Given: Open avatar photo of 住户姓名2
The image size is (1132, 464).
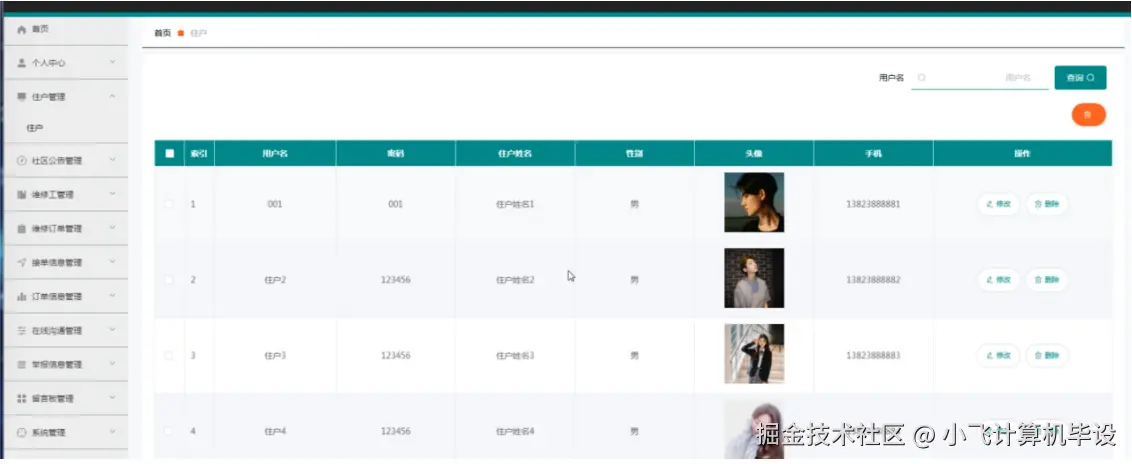Looking at the screenshot, I should (754, 278).
